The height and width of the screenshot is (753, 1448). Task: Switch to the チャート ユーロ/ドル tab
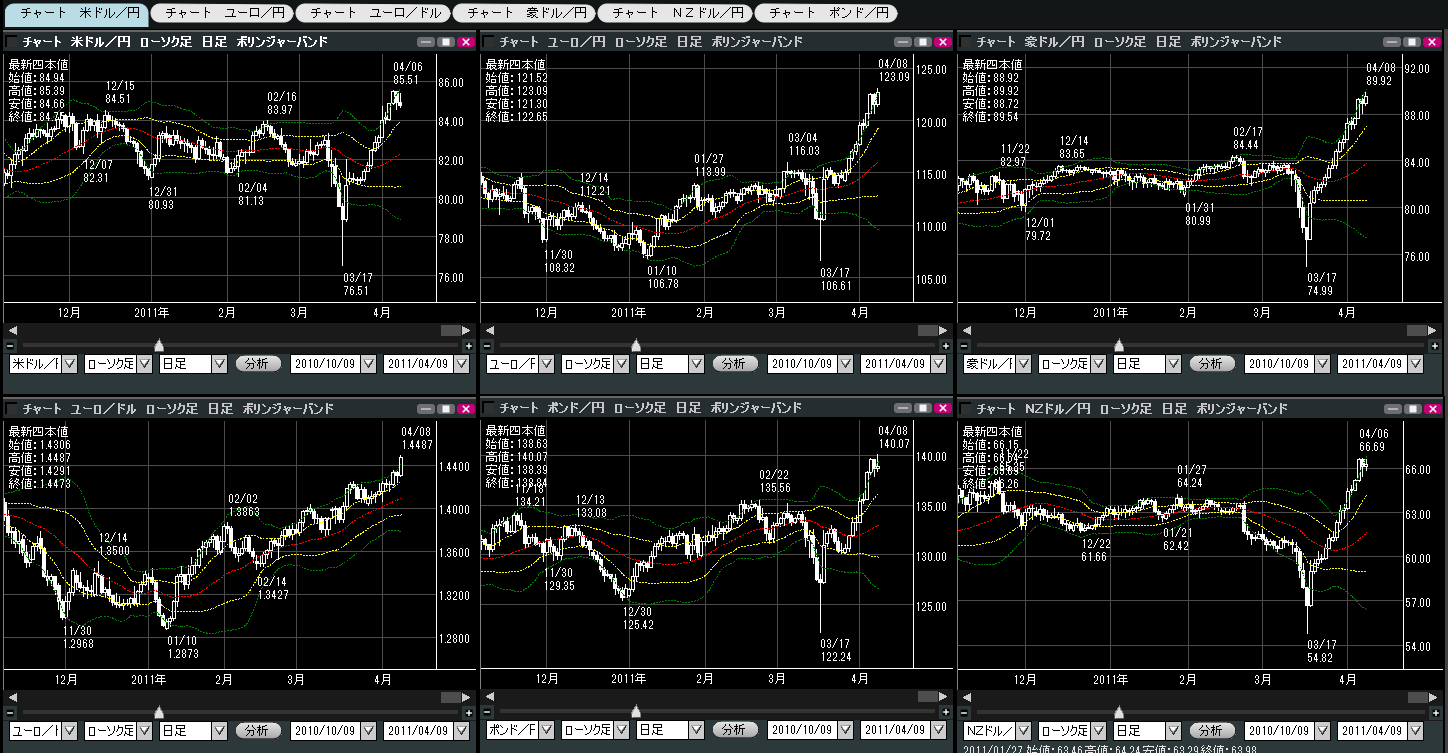tap(373, 13)
